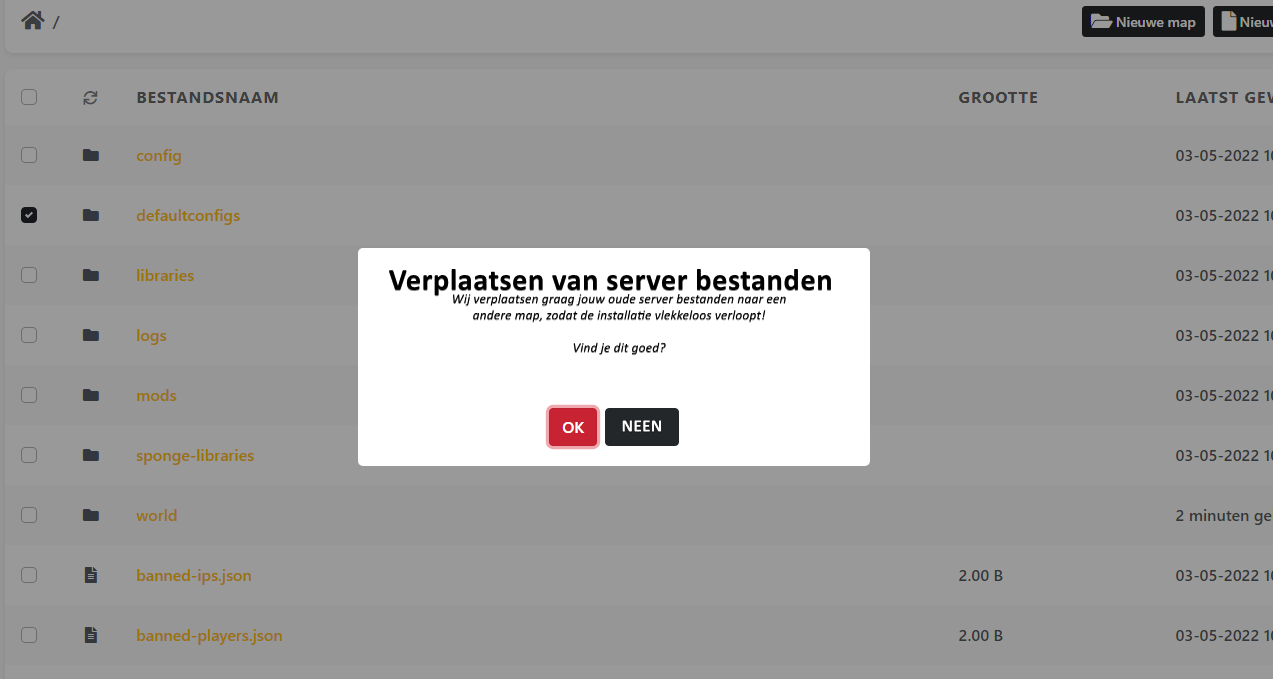1273x679 pixels.
Task: Click the GROOTTE column header
Action: coord(998,97)
